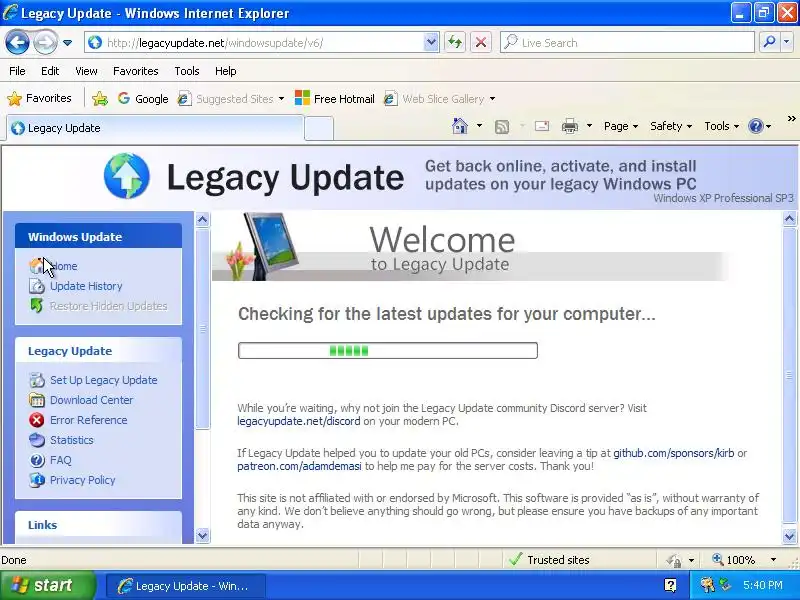
Task: Open the Tools menu in menu bar
Action: coord(187,71)
